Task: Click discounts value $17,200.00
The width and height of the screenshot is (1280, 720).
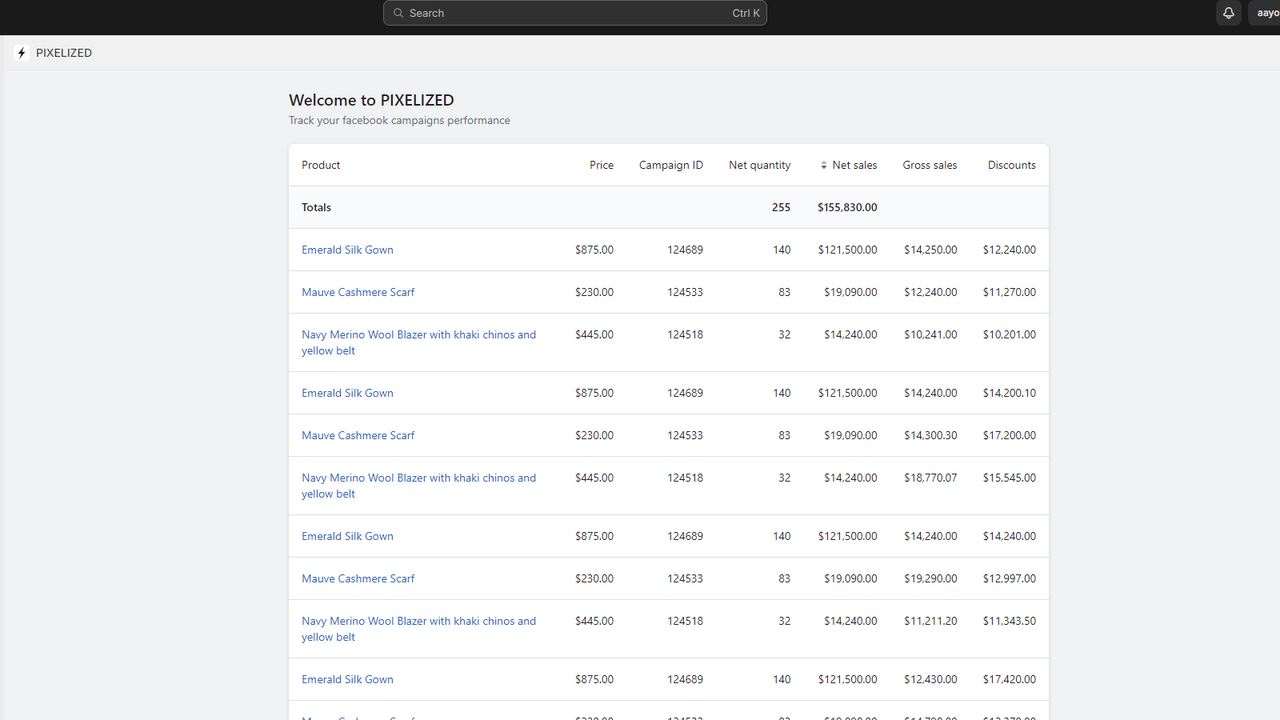Action: point(1009,435)
